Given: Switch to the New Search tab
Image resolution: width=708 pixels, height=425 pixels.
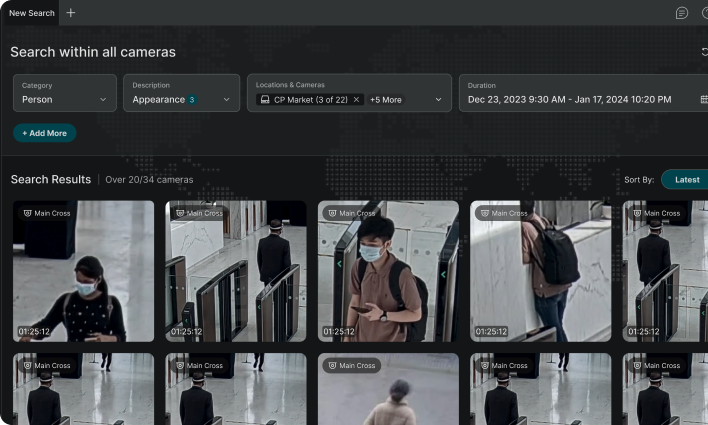Looking at the screenshot, I should coord(32,13).
